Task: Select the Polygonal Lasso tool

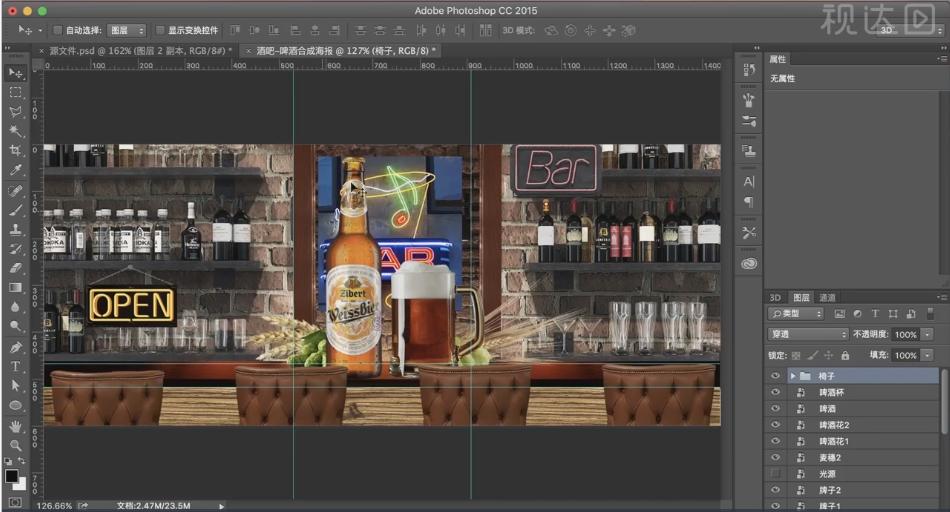Action: [x=15, y=112]
